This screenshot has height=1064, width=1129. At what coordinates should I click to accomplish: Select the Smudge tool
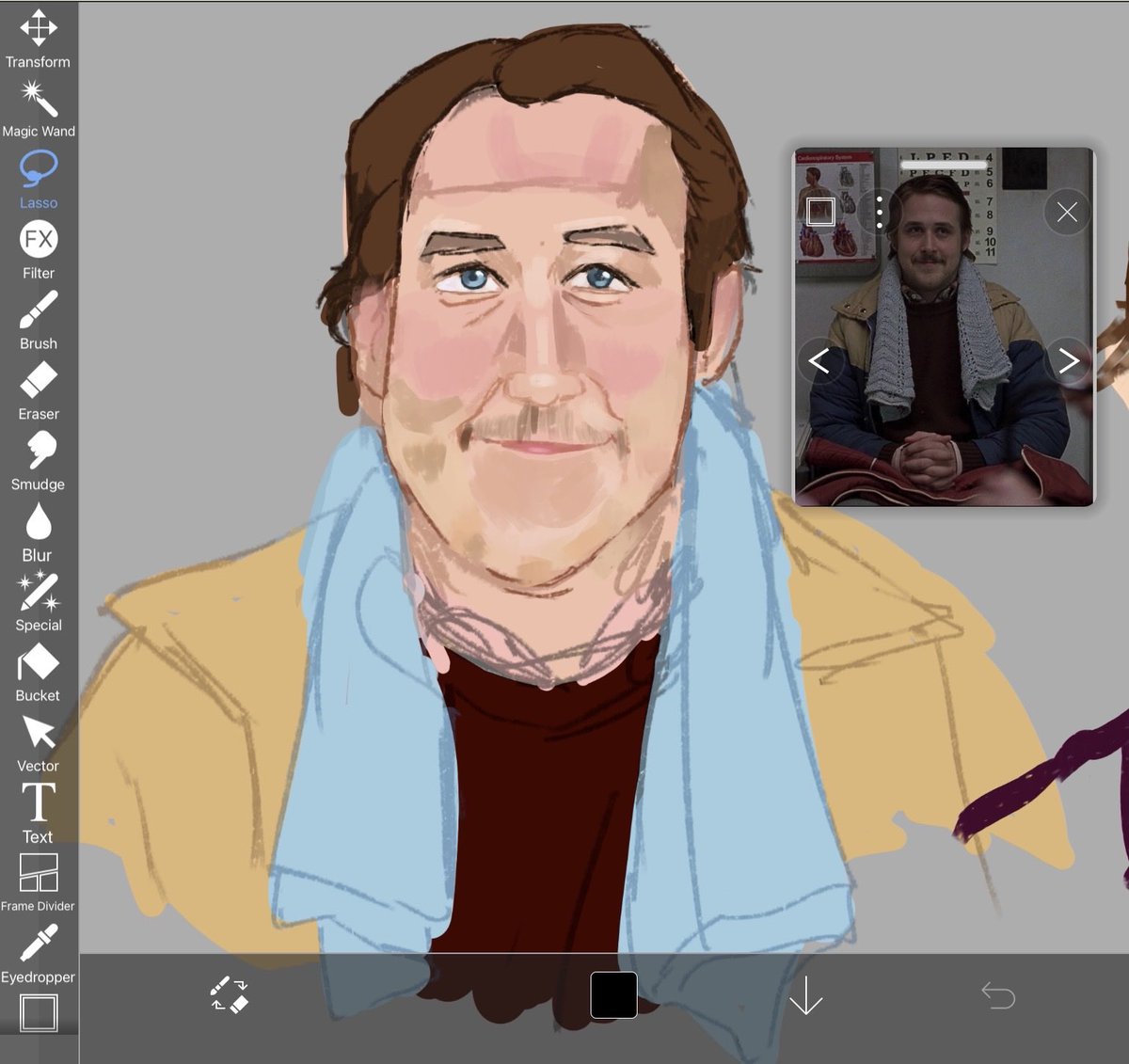(x=38, y=462)
